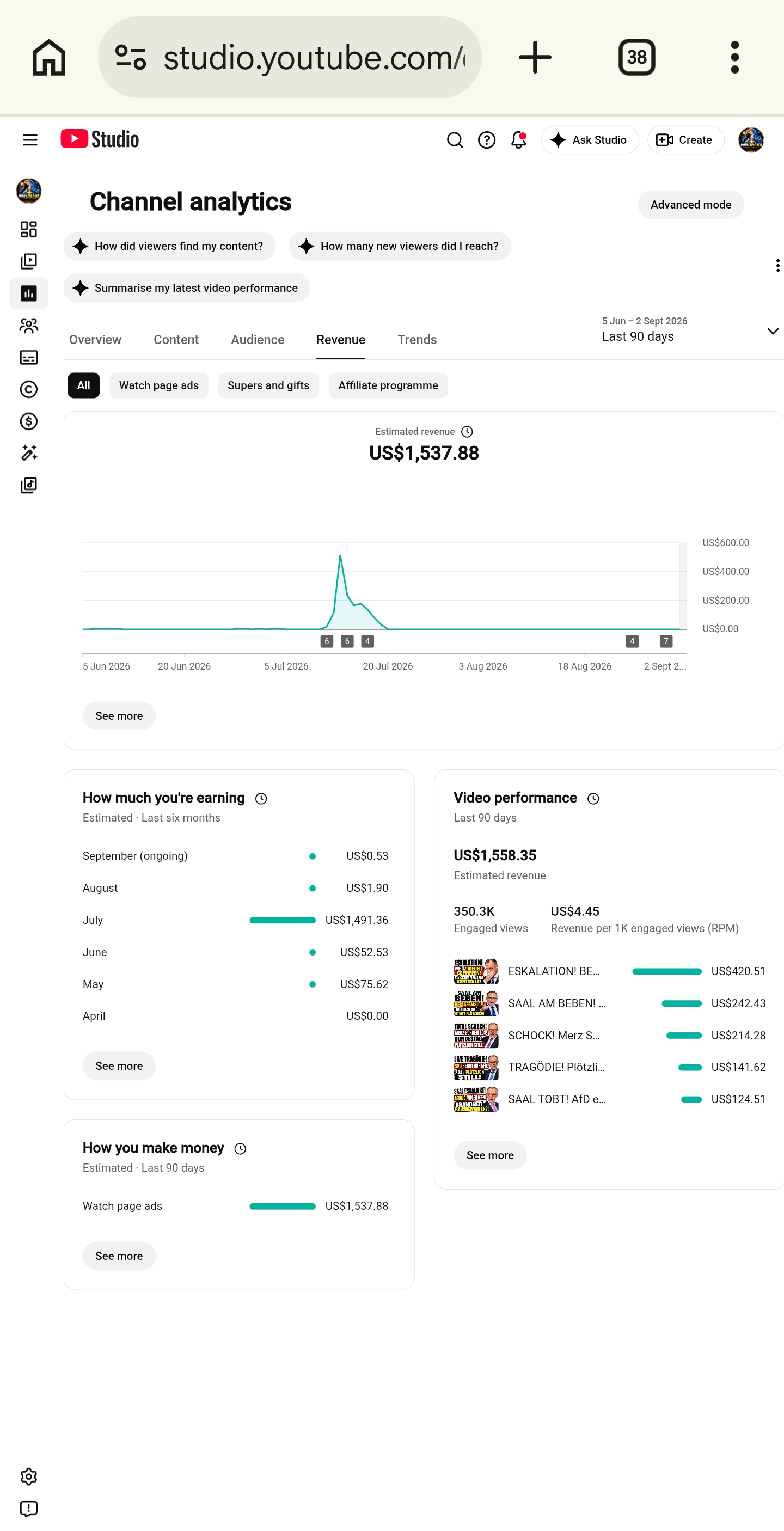This screenshot has width=784, height=1531.
Task: Click the info icon beside Estimated revenue
Action: (467, 432)
